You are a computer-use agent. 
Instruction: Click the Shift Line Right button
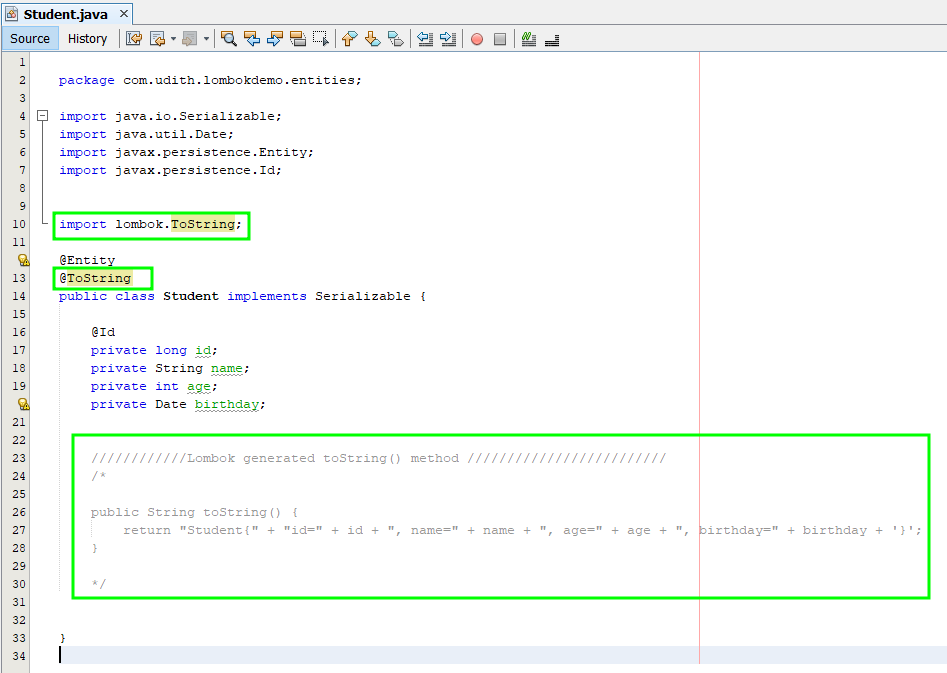click(x=447, y=38)
